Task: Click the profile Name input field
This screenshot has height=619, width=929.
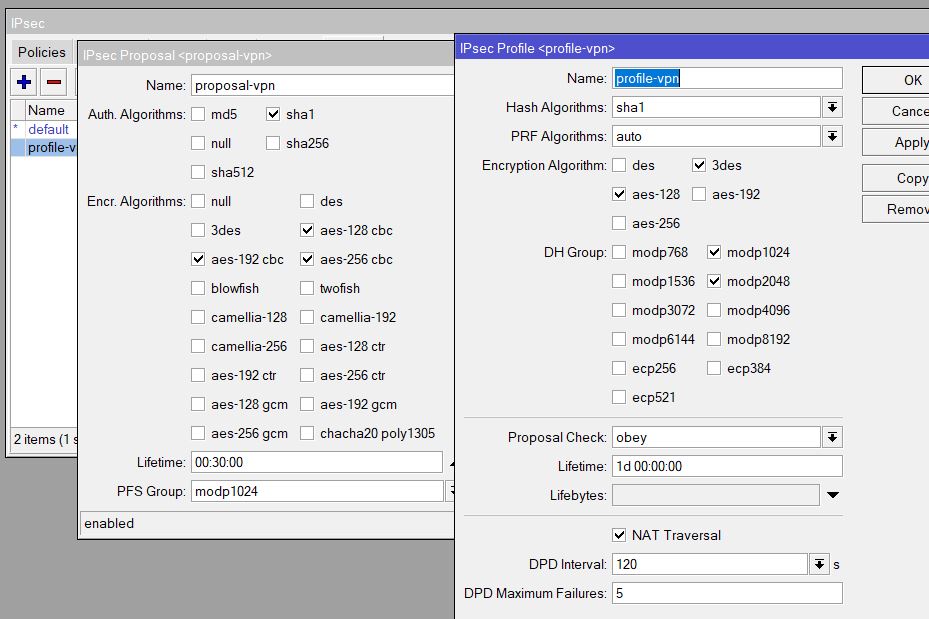Action: (727, 78)
